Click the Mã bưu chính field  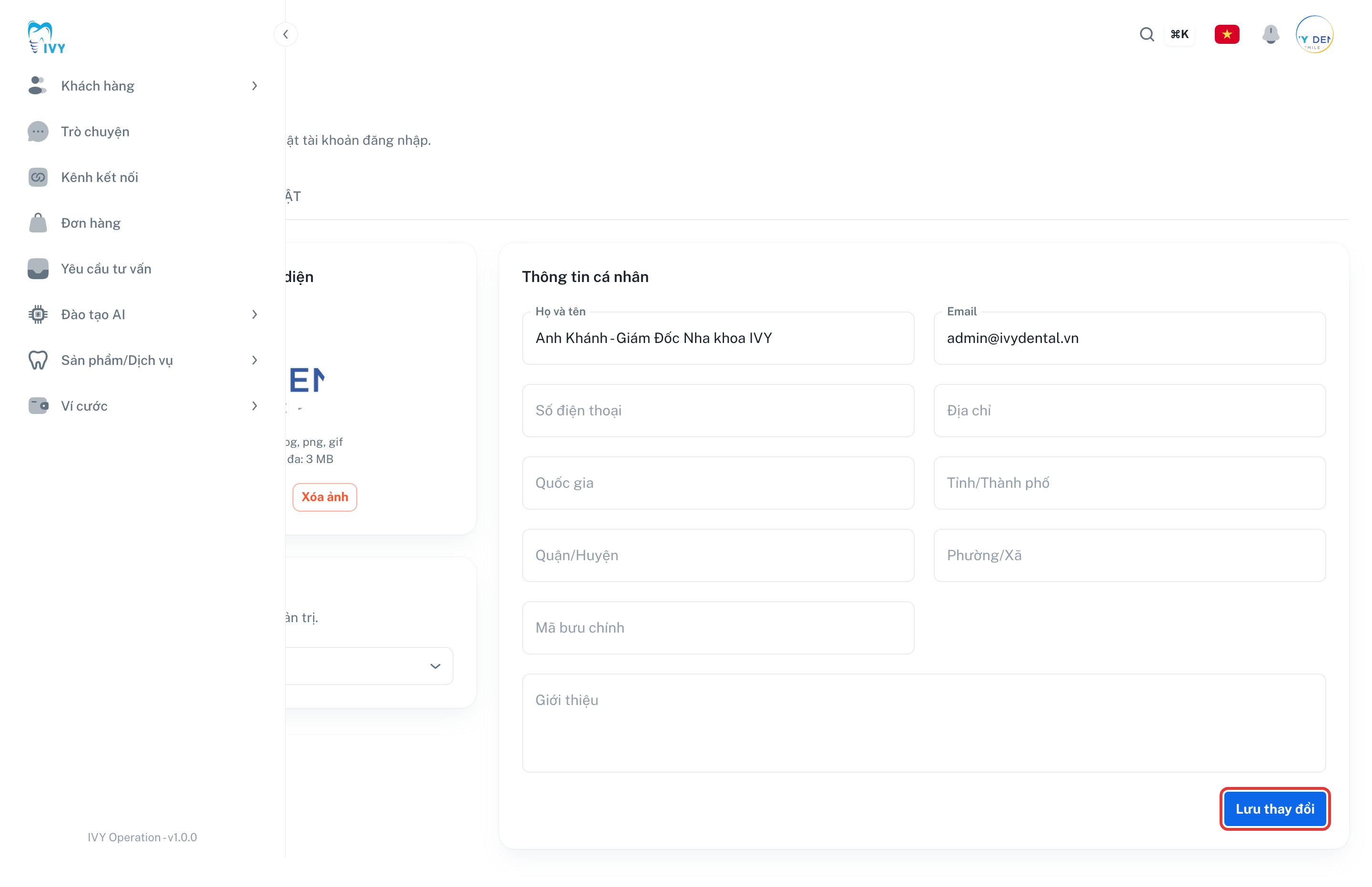[x=717, y=628]
